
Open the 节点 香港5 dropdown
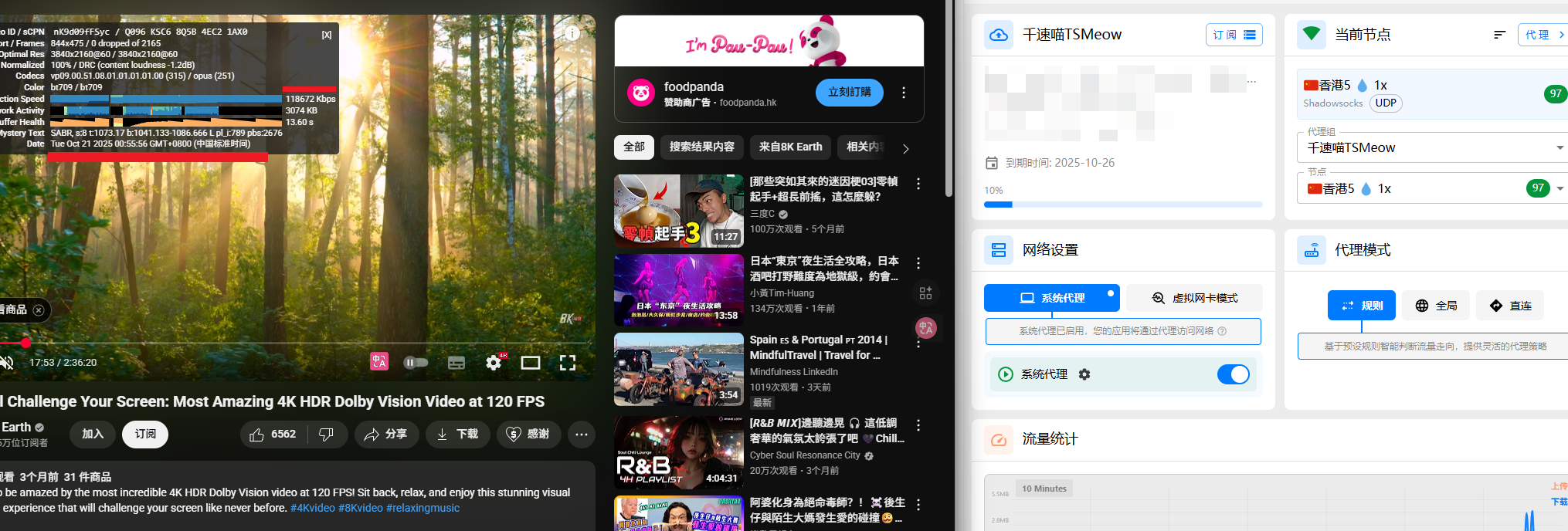pyautogui.click(x=1559, y=188)
